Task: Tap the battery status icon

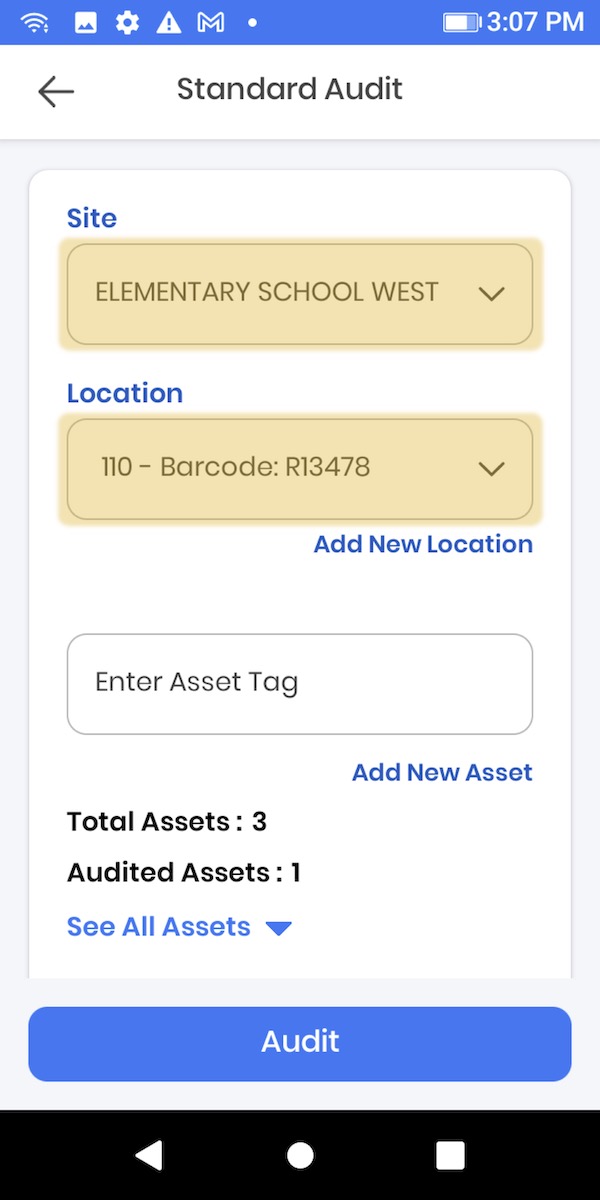Action: [462, 22]
